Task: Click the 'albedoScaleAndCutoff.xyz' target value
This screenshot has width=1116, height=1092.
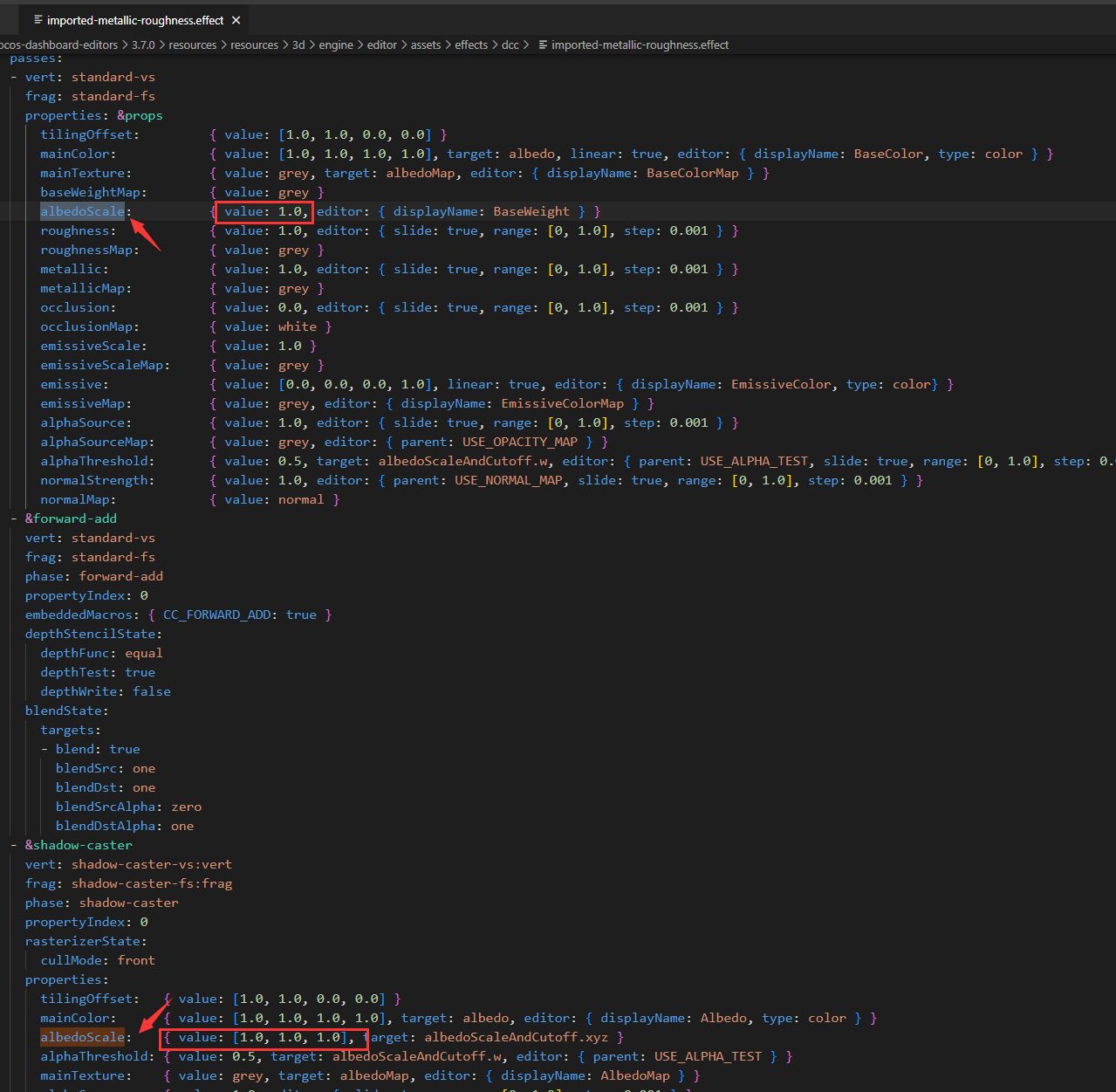Action: pos(517,1037)
